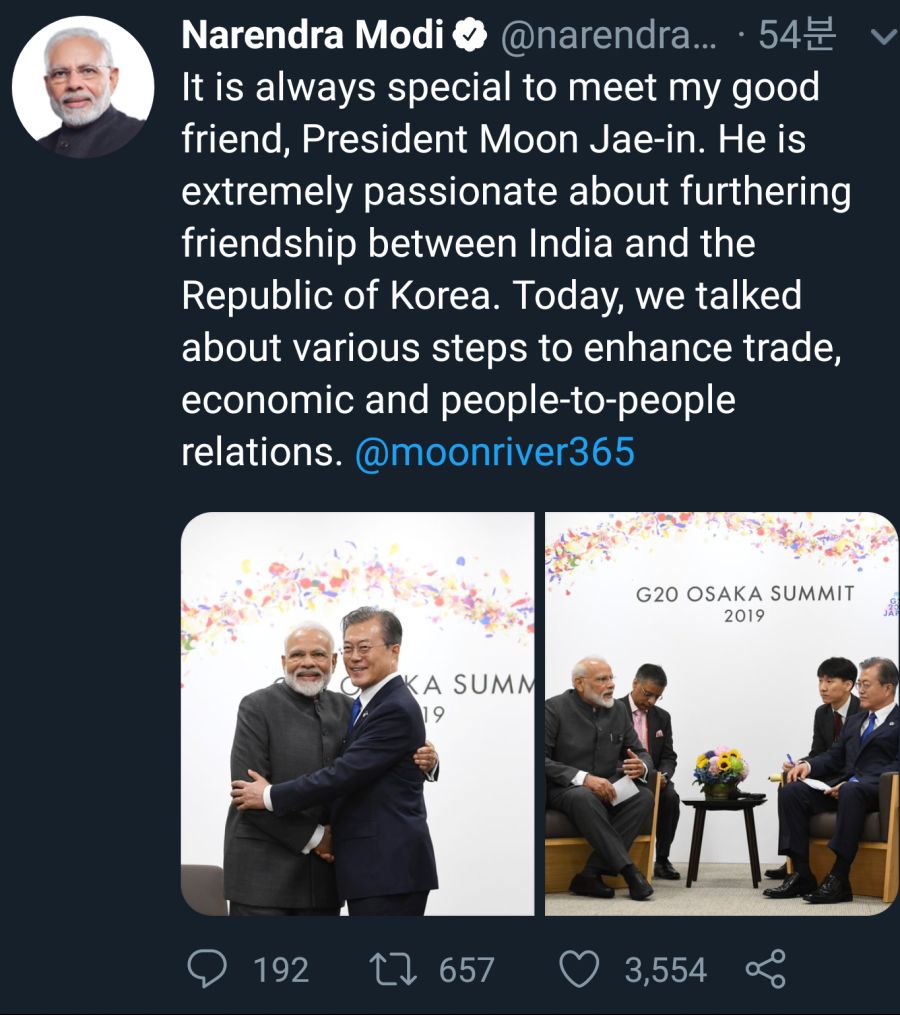Screen dimensions: 900x1015
Task: Click the blue verified badge
Action: click(x=467, y=36)
